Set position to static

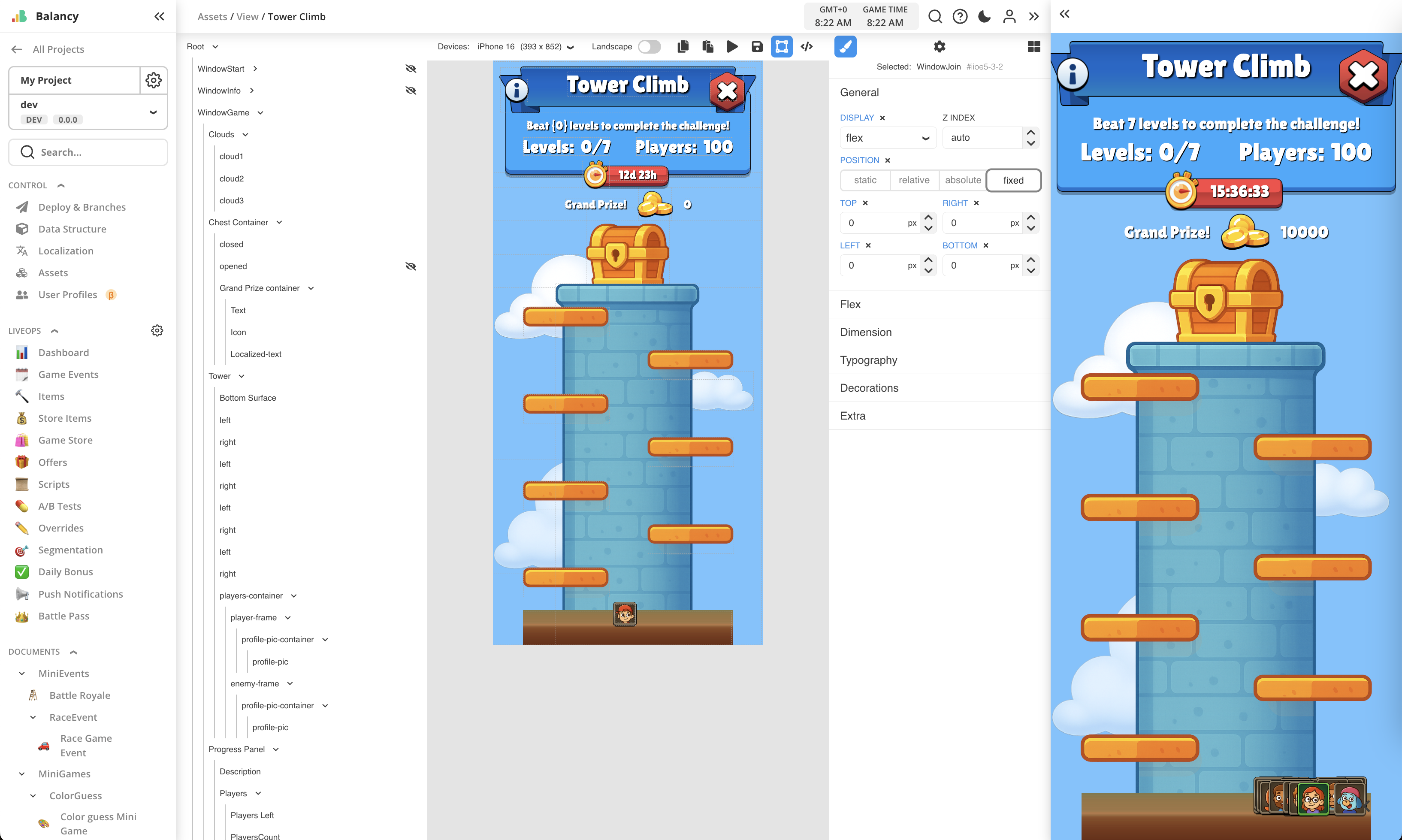pos(865,180)
